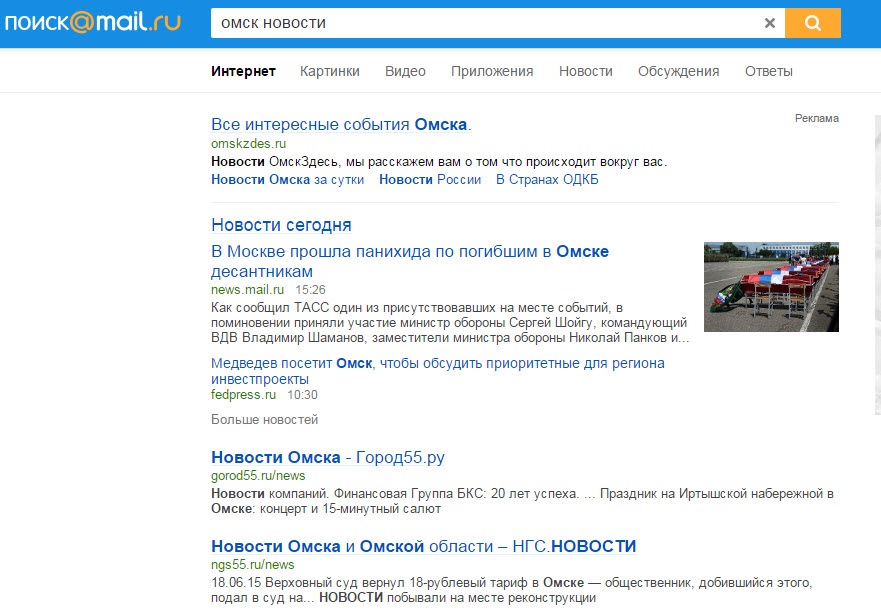Visit the gorod55.ru/news URL

tap(258, 476)
